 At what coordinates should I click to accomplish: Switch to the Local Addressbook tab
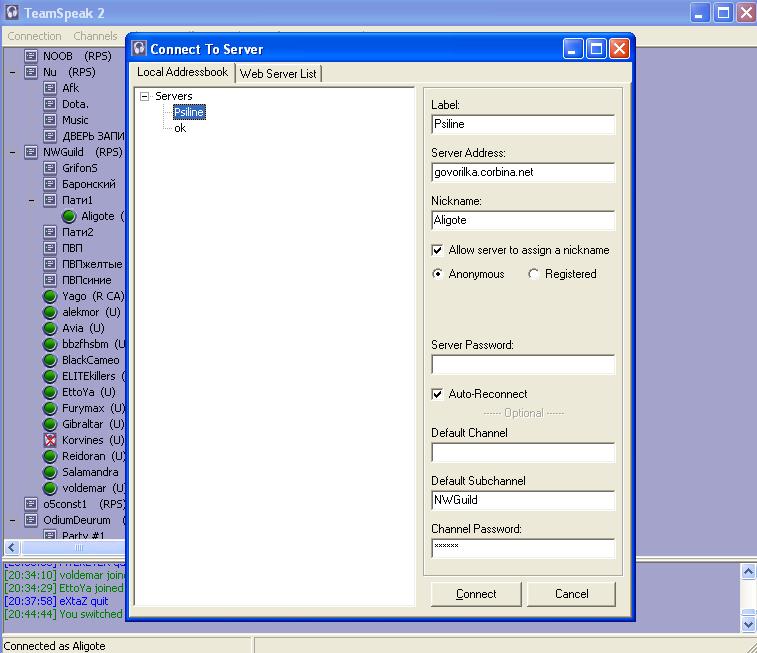(x=182, y=72)
